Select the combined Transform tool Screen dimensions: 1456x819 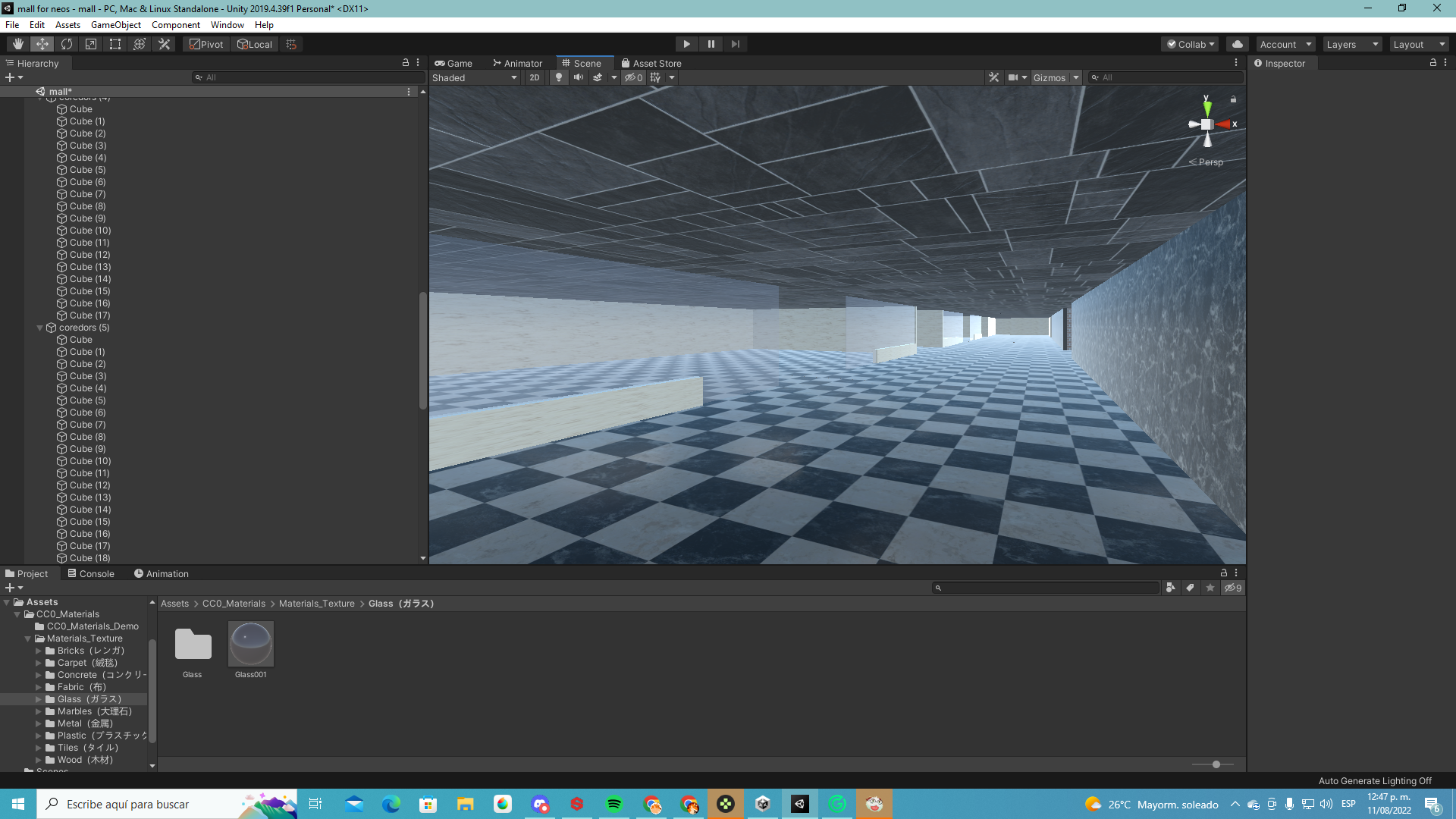tap(140, 44)
